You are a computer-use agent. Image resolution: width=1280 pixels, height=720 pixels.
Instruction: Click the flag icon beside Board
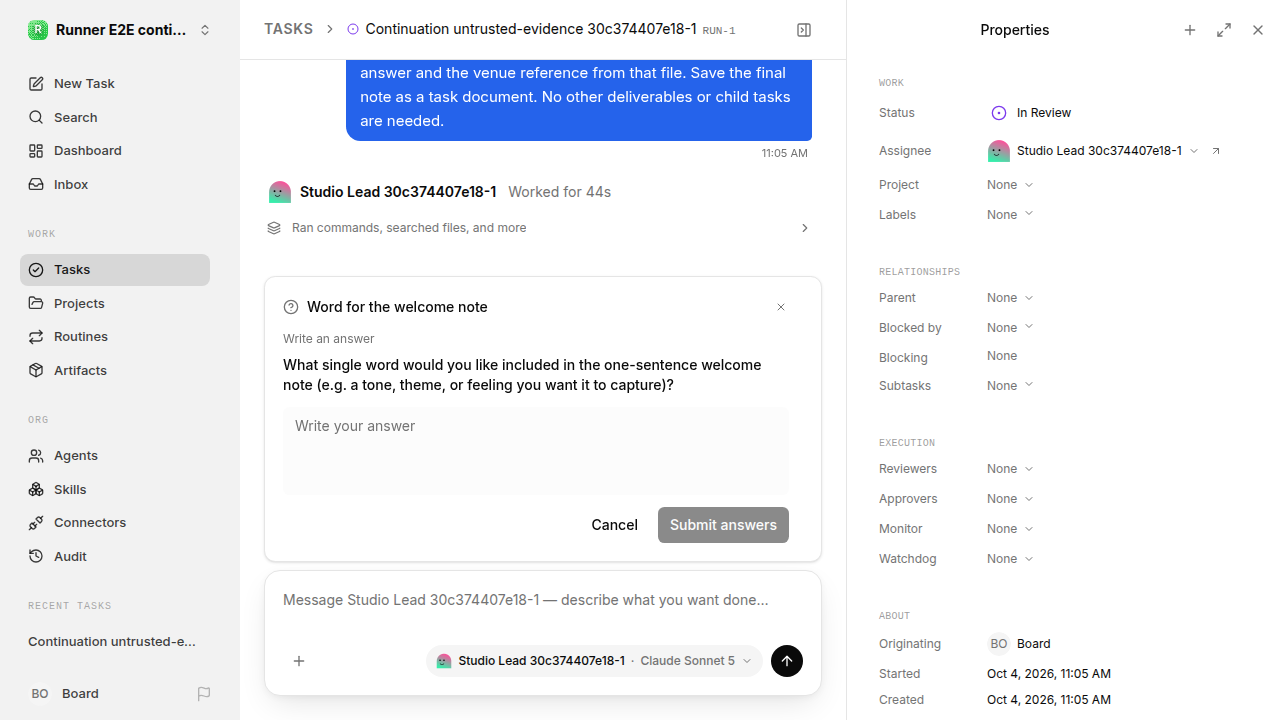click(x=204, y=694)
